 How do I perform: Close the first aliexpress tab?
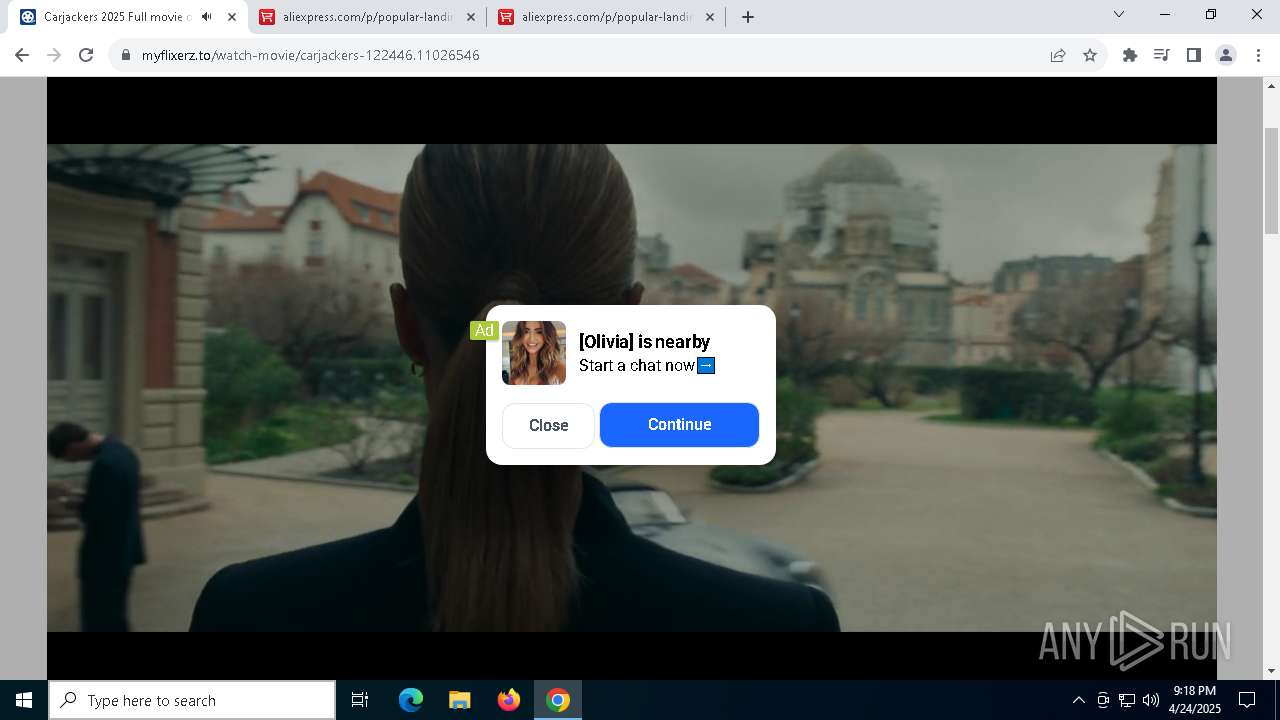tap(471, 17)
